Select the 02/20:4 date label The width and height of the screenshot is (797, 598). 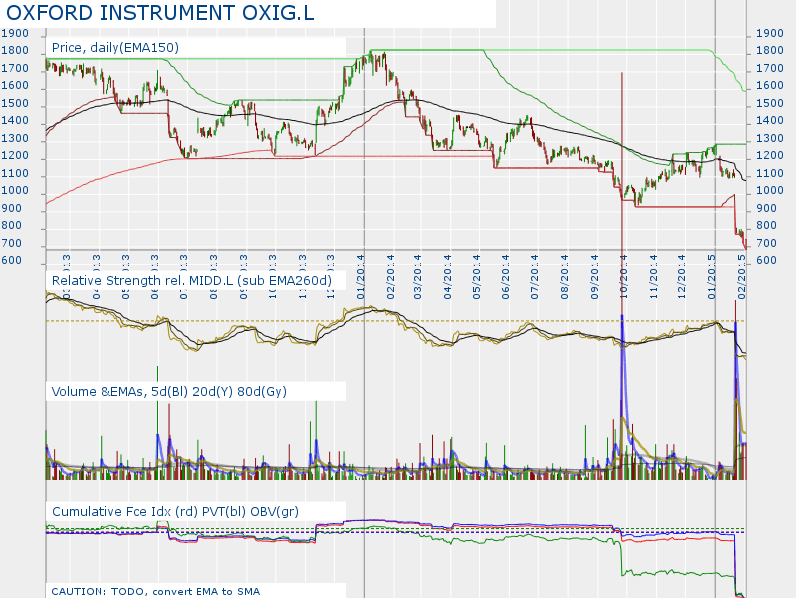coord(390,277)
